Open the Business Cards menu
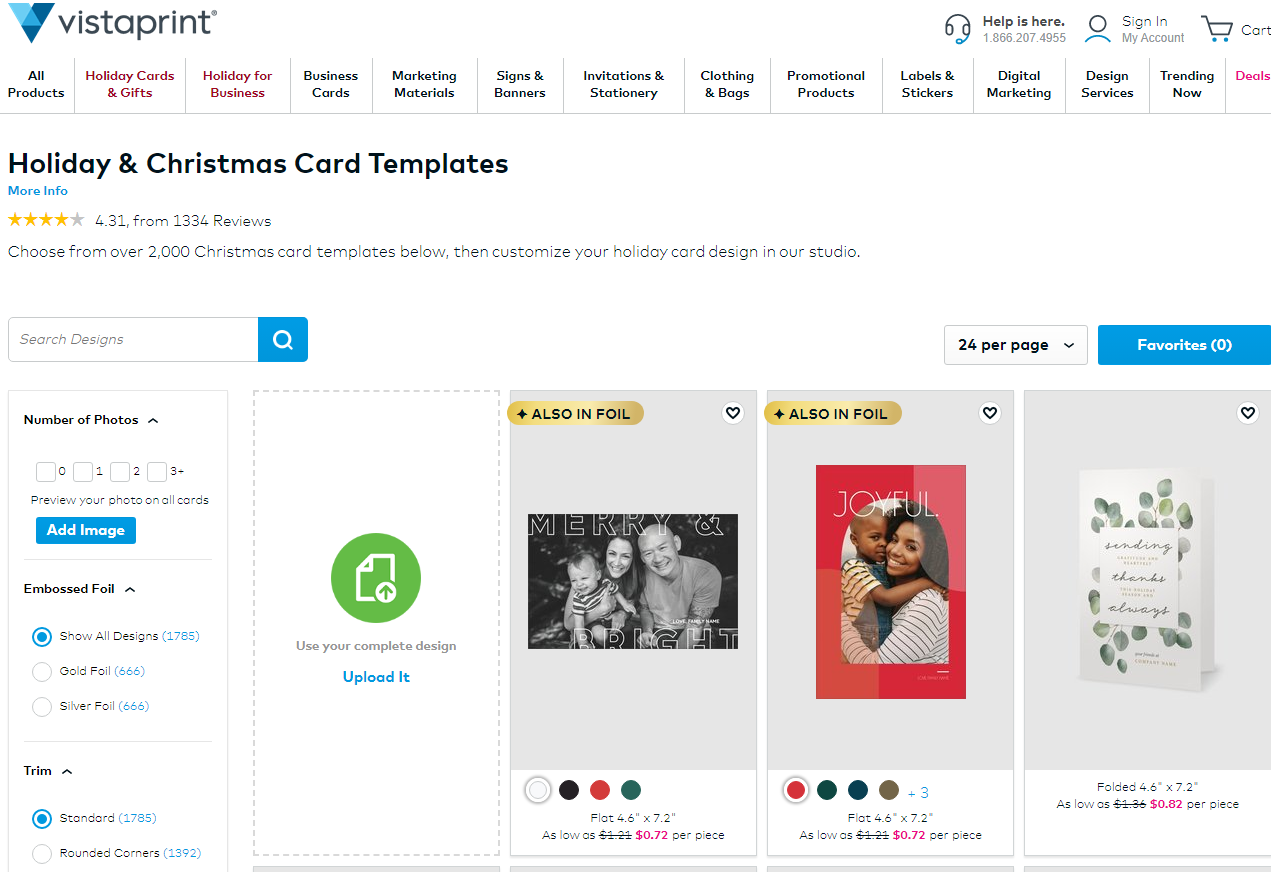Screen dimensions: 1271x872 point(331,84)
